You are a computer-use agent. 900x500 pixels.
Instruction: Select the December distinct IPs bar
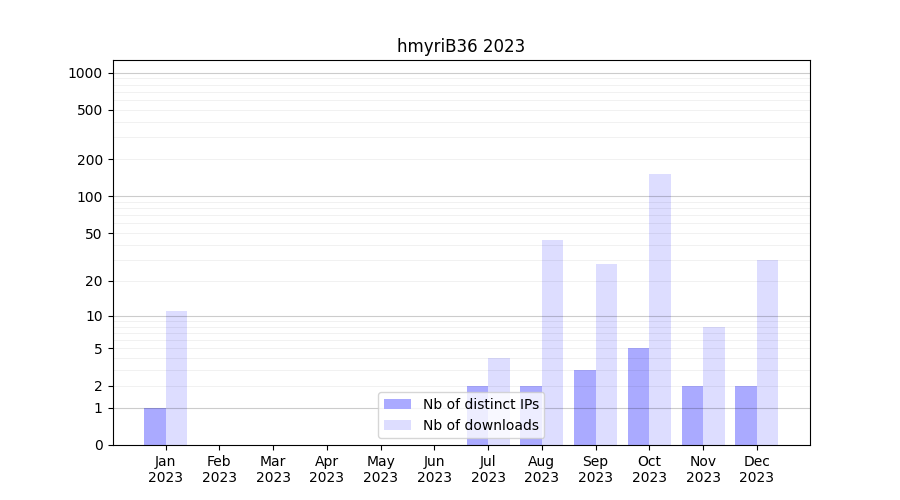tap(746, 415)
